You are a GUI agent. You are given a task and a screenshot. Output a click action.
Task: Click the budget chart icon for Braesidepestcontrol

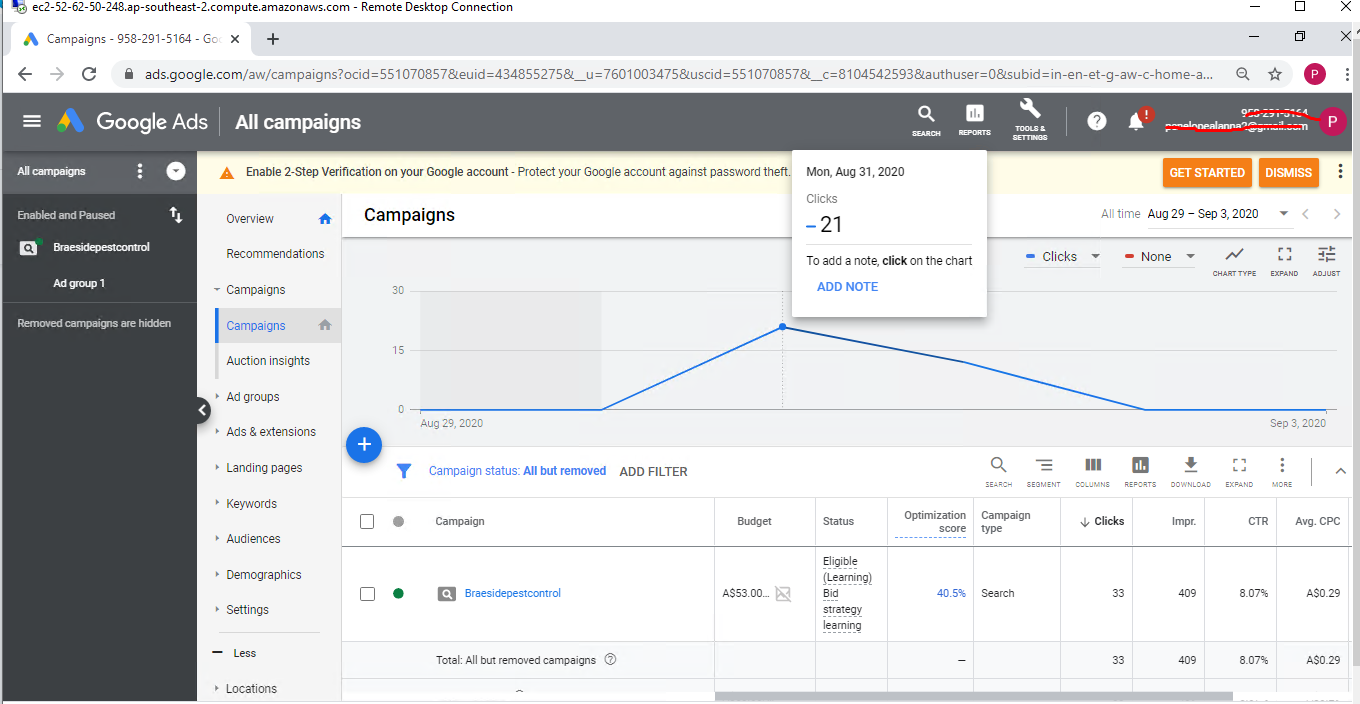coord(783,593)
